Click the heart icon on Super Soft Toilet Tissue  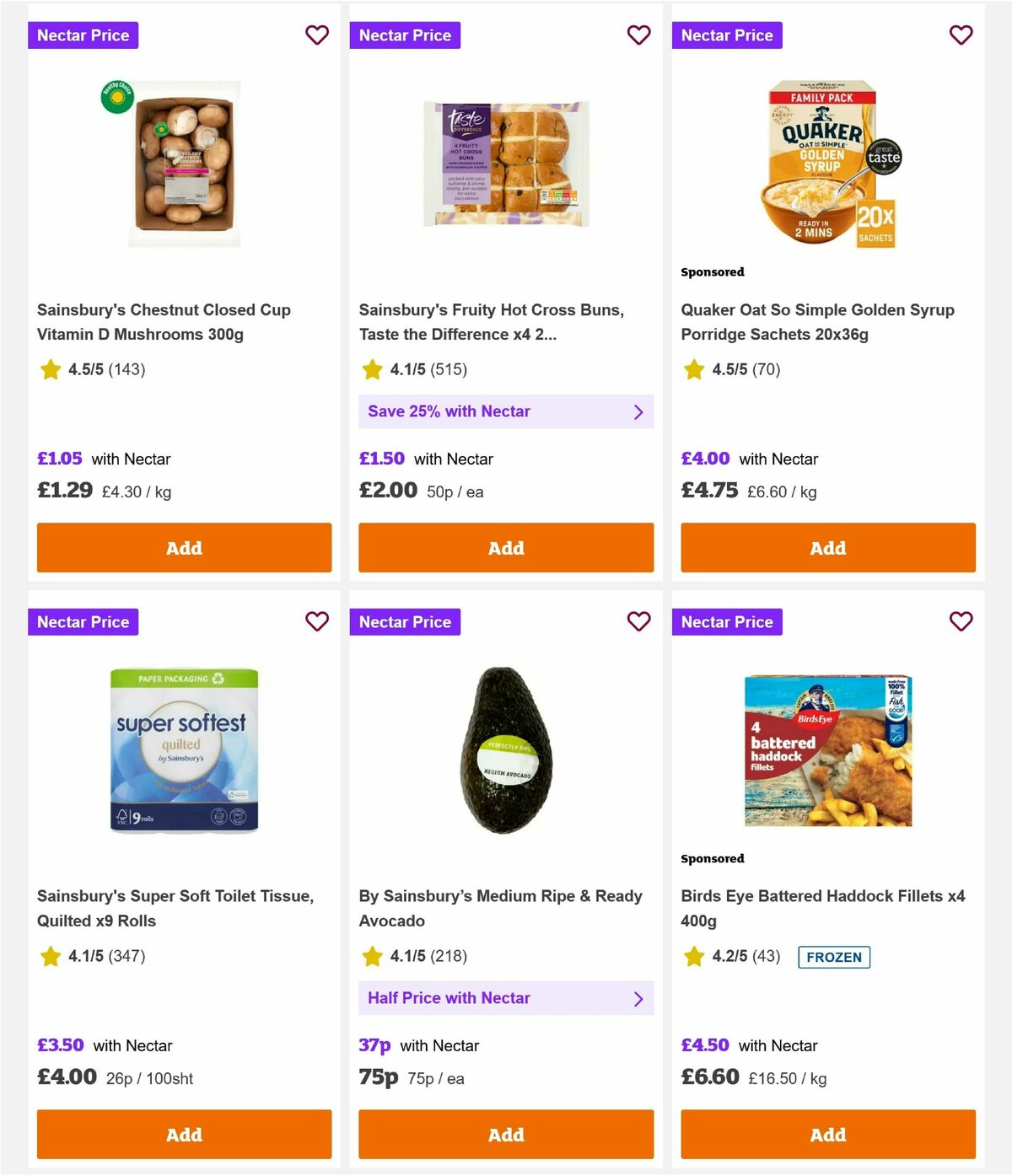[x=317, y=621]
